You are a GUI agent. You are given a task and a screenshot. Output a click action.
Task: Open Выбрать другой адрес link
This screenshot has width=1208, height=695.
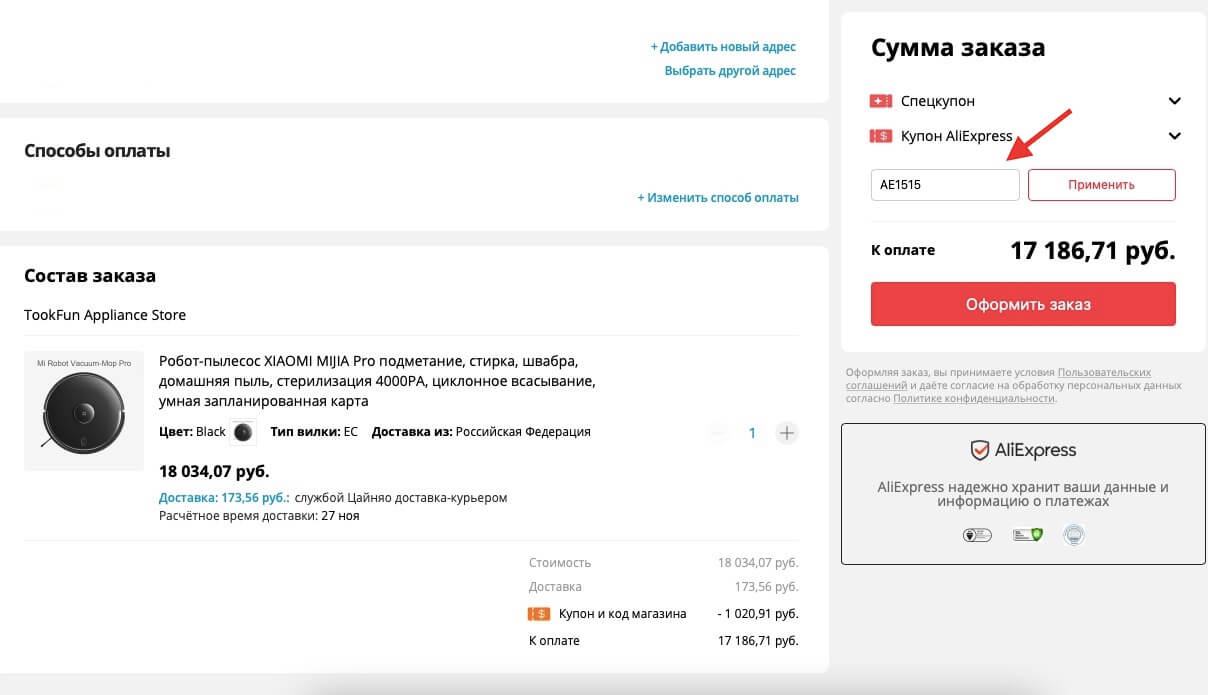pos(731,70)
